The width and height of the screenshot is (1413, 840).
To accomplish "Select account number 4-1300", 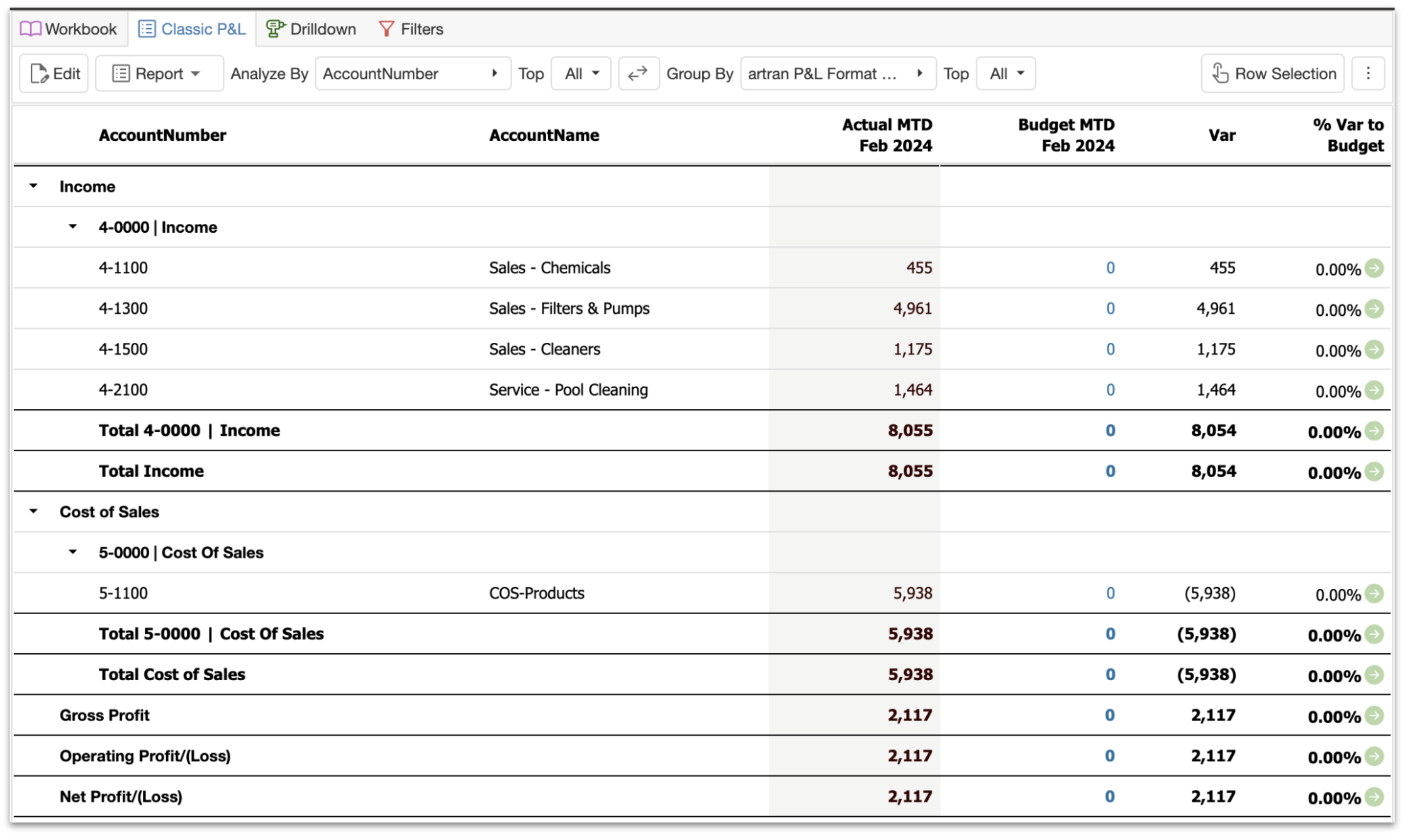I will coord(123,308).
